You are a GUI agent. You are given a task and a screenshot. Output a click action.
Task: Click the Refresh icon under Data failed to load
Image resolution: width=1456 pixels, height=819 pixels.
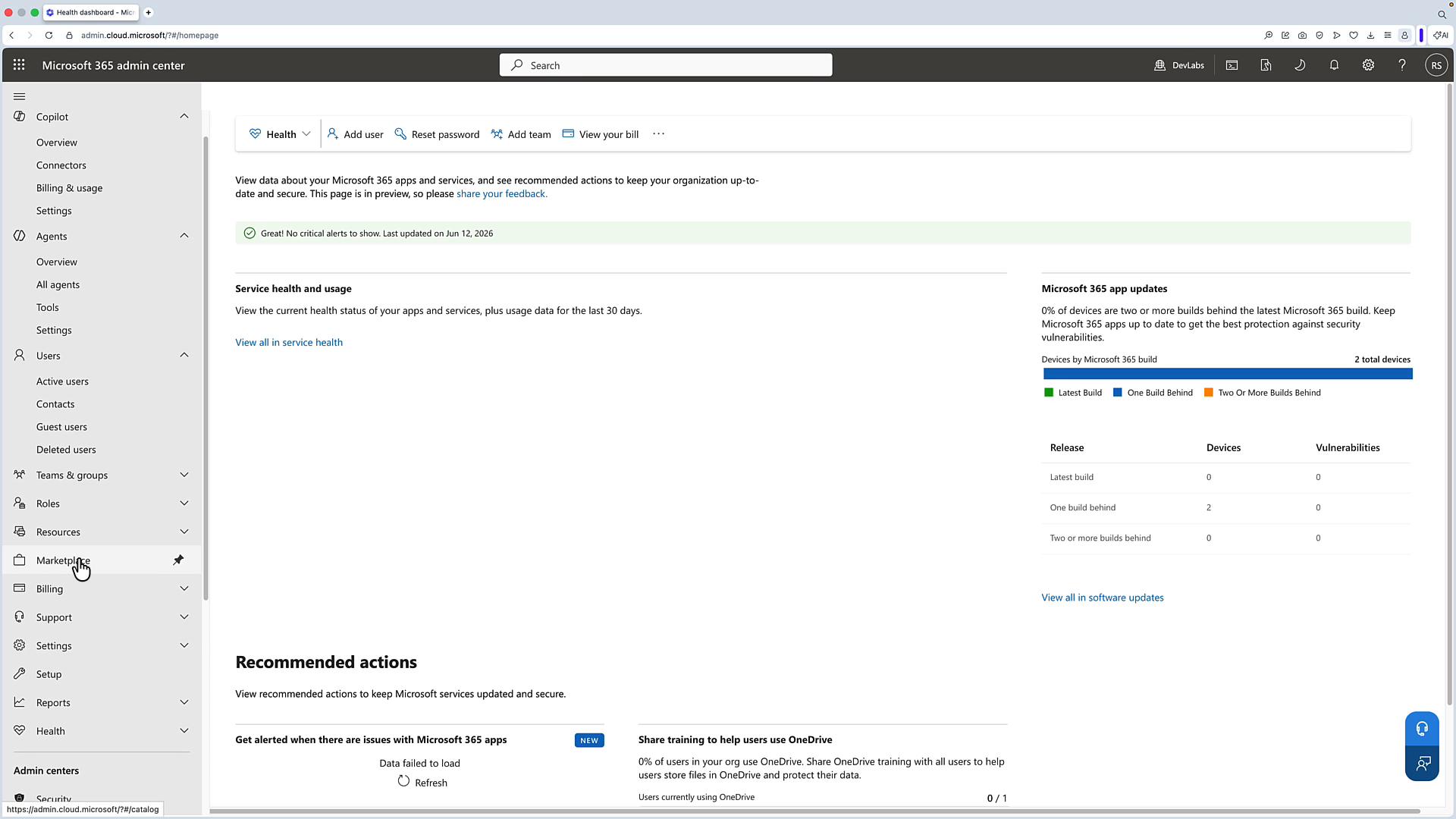[403, 781]
